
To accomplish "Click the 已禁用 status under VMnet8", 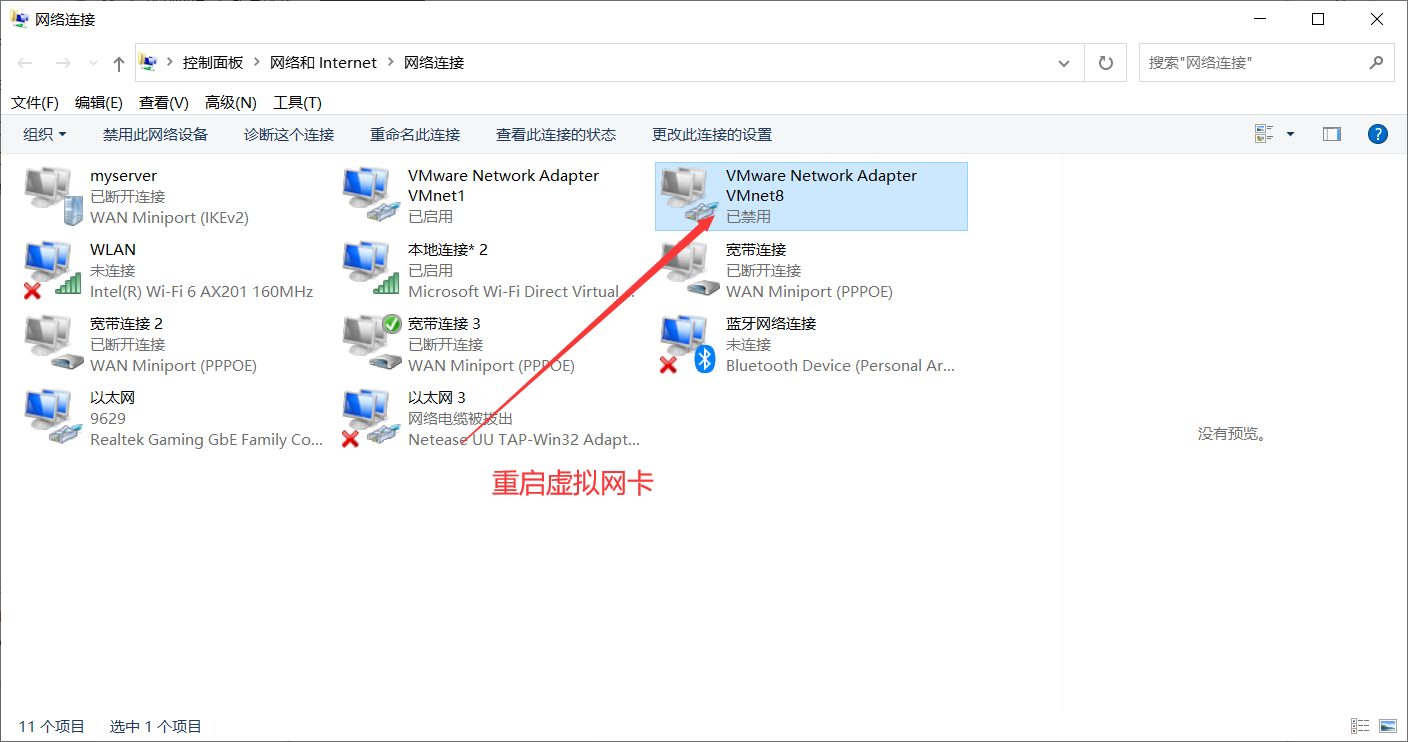I will coord(748,216).
